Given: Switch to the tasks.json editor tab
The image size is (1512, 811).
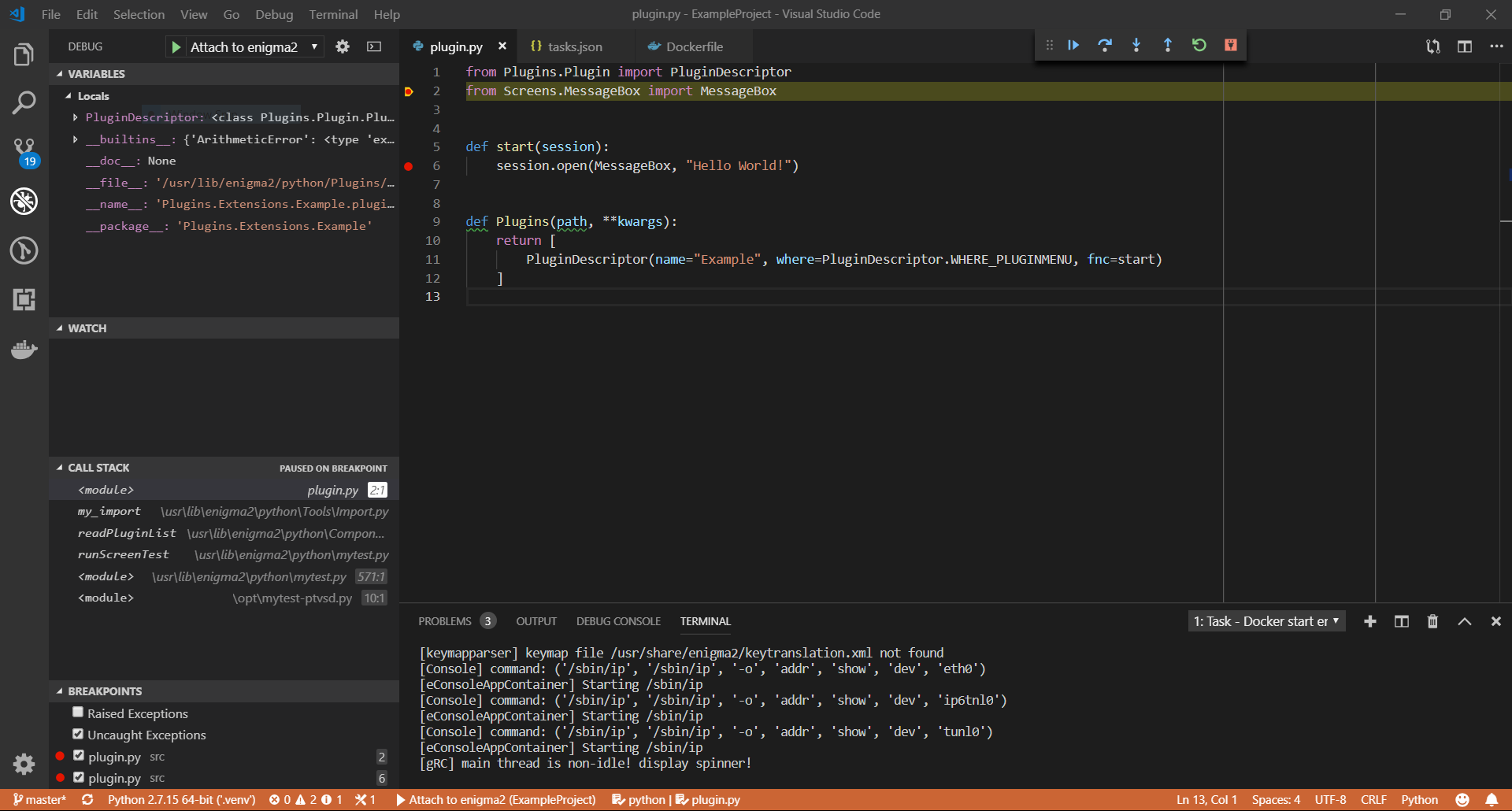Looking at the screenshot, I should coord(575,46).
